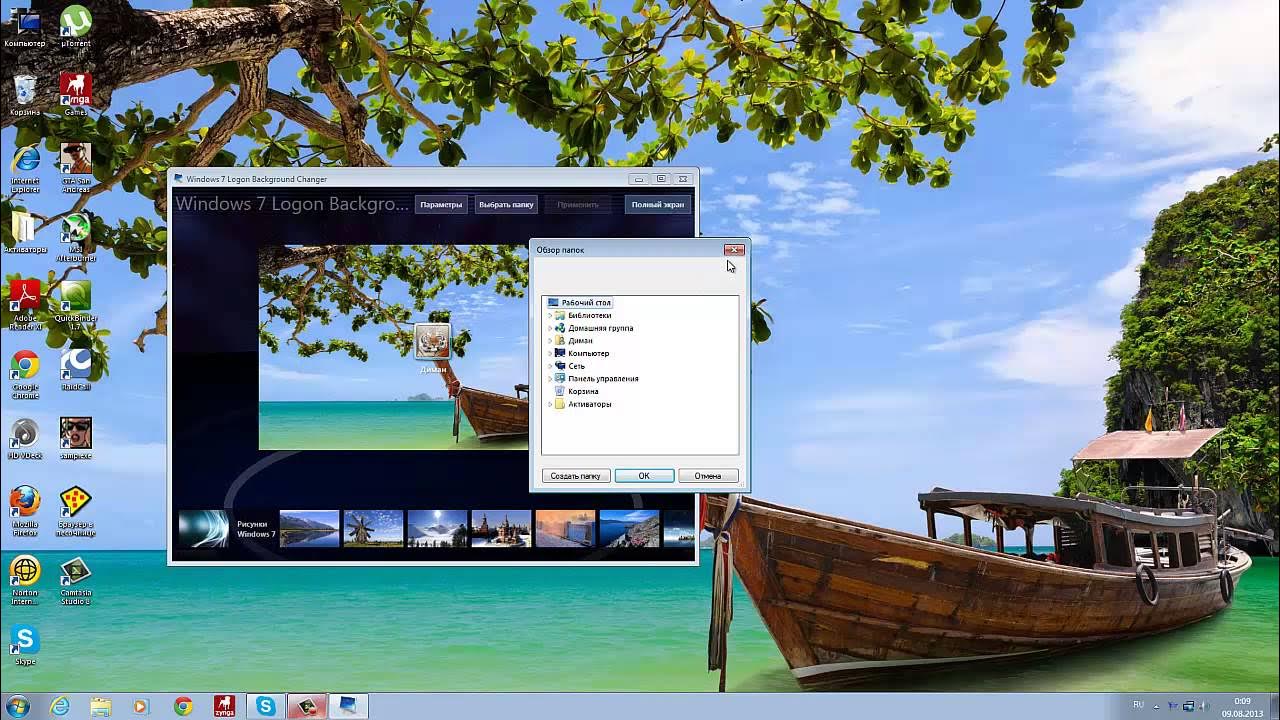
Task: Launch MSI Afterburner desktop shortcut
Action: 76,237
